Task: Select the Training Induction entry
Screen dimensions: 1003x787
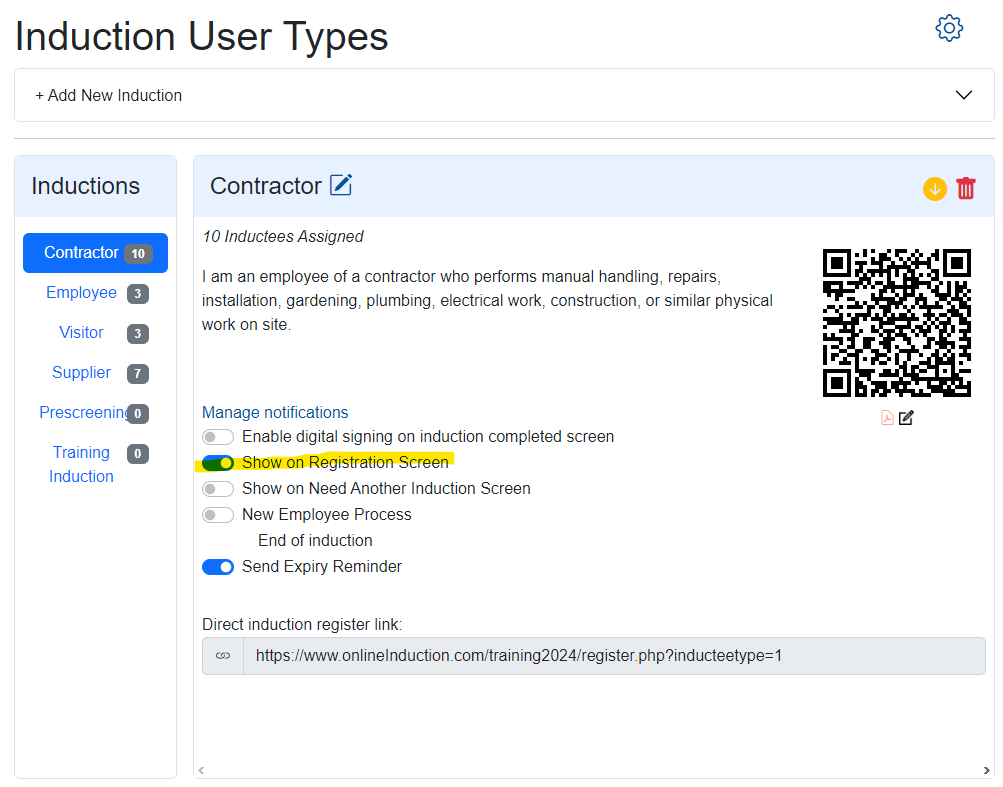Action: 81,465
